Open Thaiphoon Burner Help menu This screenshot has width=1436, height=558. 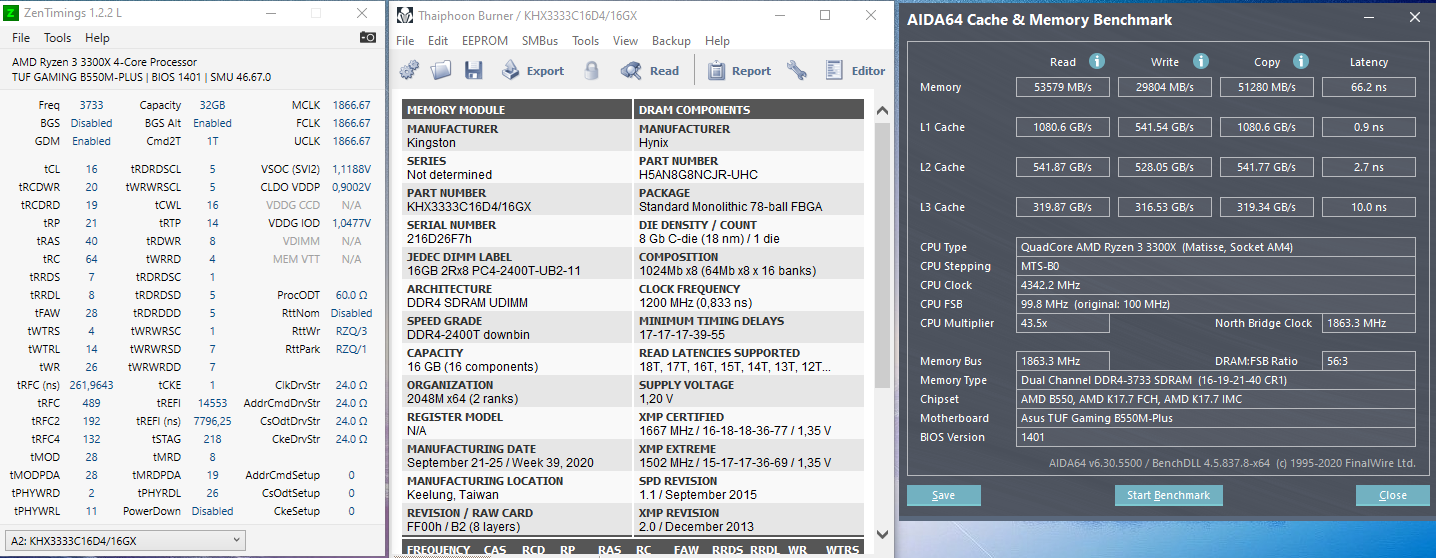[x=717, y=41]
